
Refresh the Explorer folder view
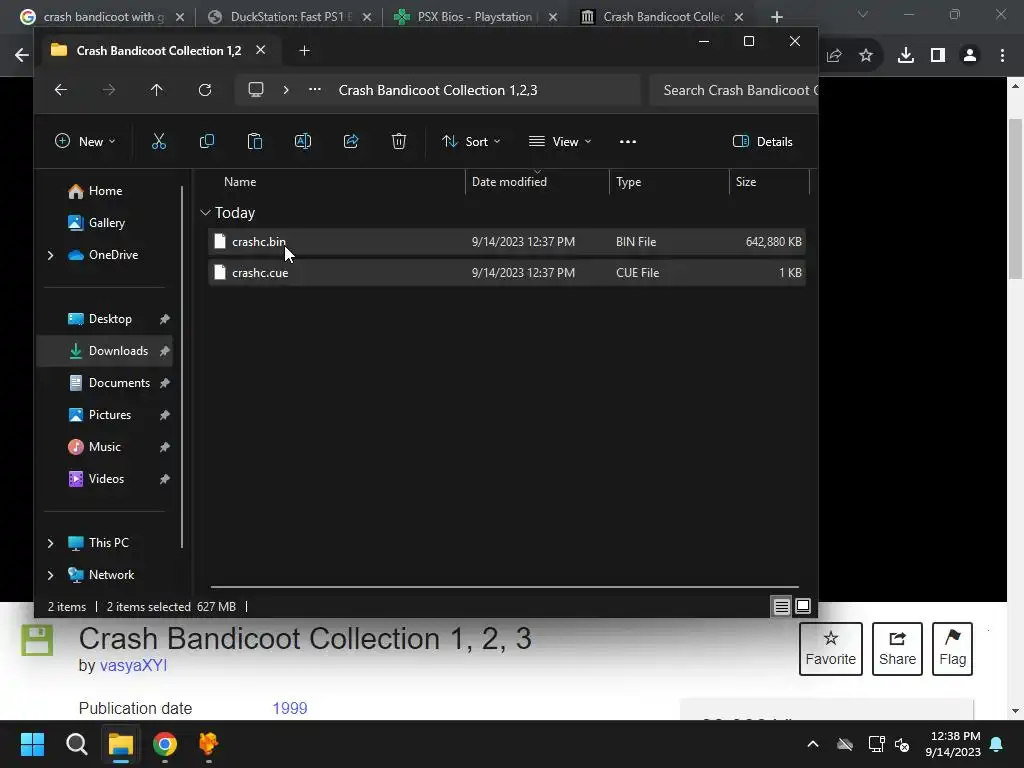(x=205, y=90)
